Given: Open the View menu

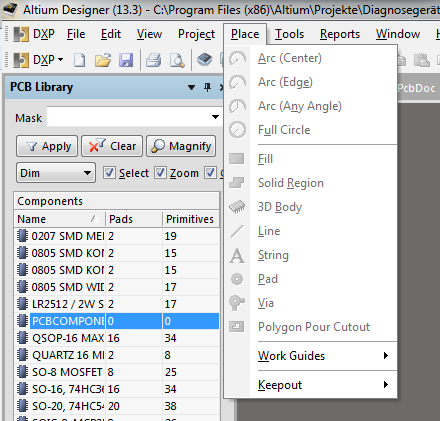Looking at the screenshot, I should pyautogui.click(x=149, y=34).
